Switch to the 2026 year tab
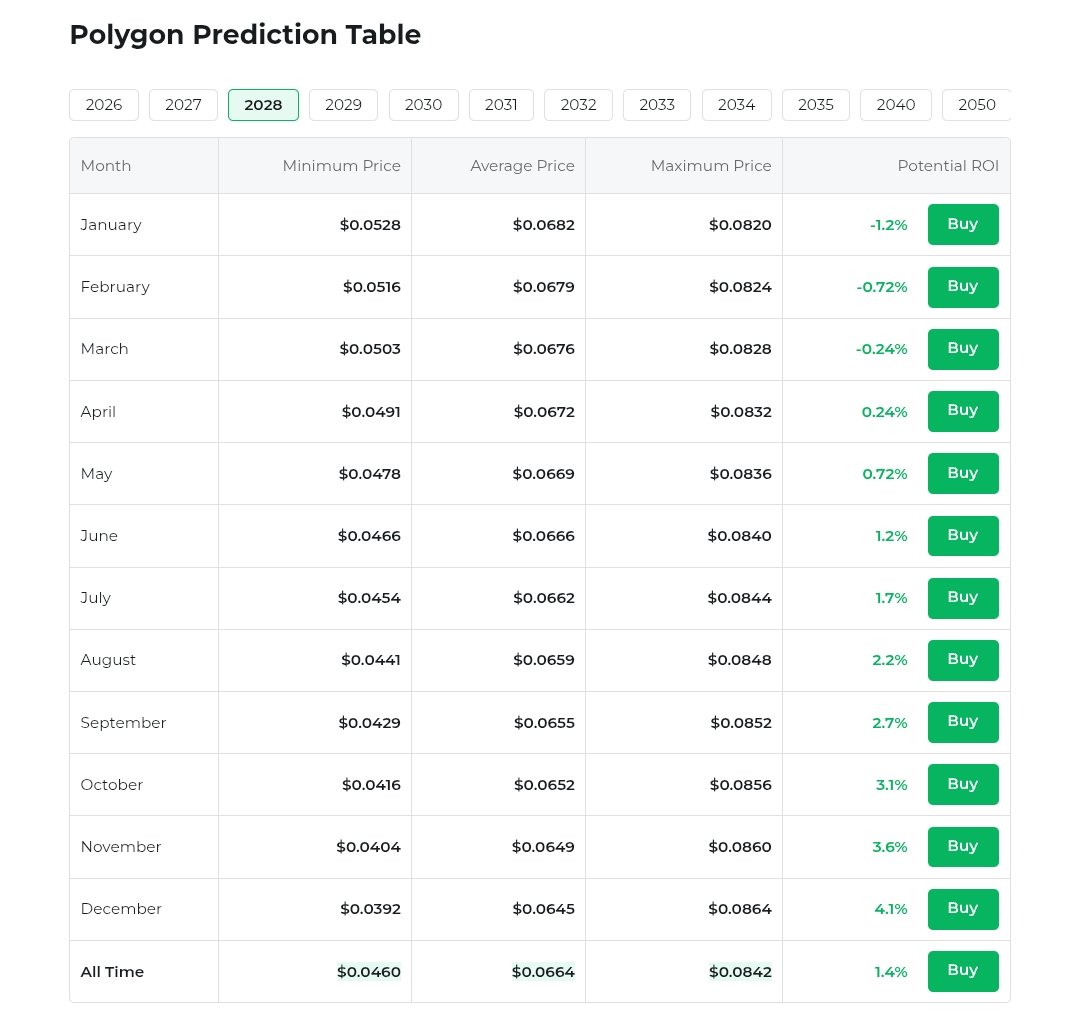The height and width of the screenshot is (1021, 1080). click(x=104, y=105)
